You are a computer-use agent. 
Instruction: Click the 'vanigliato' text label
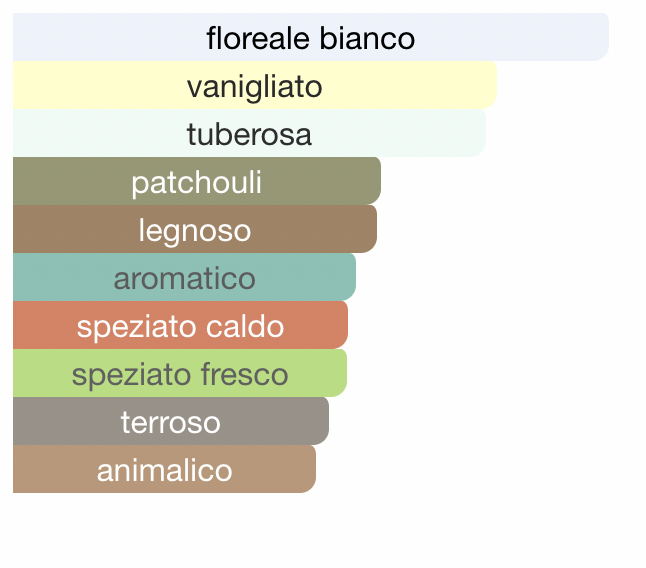tap(255, 87)
